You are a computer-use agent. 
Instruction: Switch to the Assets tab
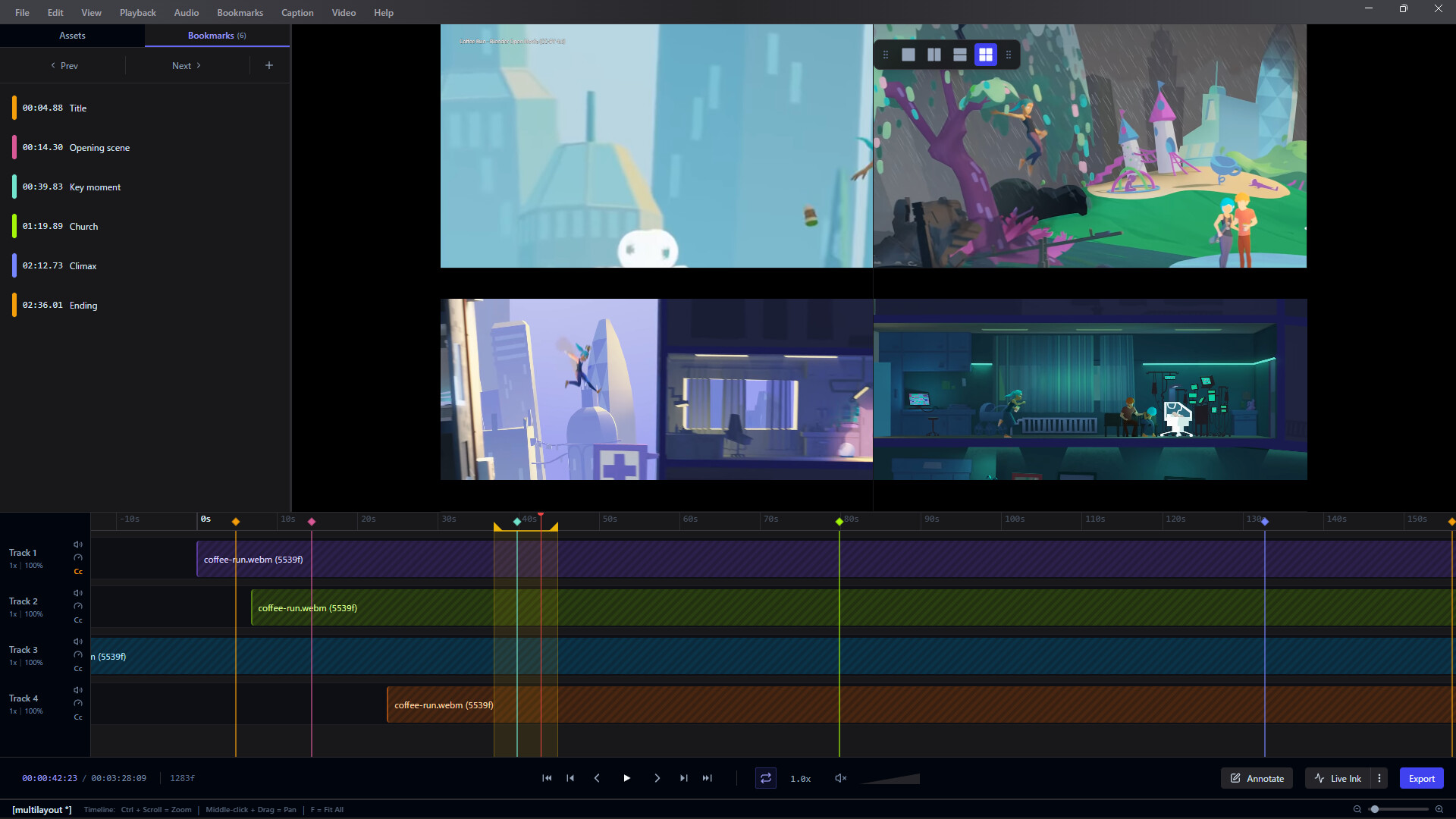pos(72,35)
